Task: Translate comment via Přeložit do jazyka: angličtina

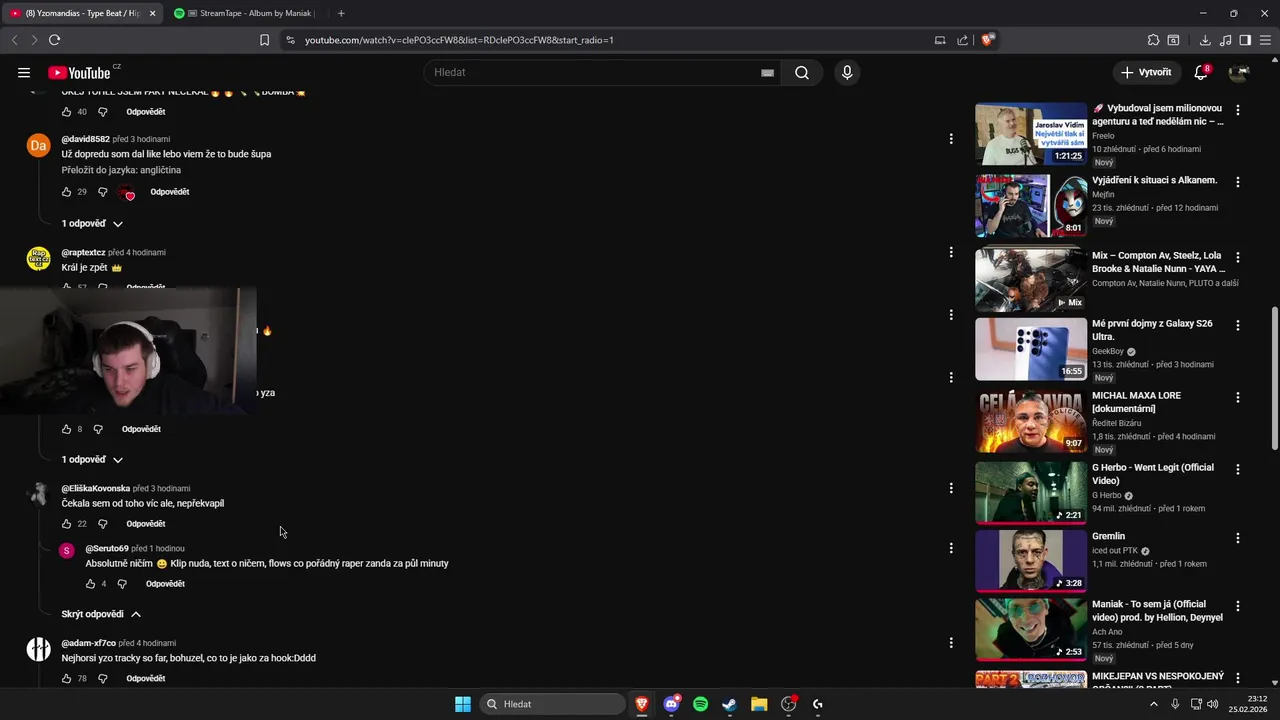Action: [x=121, y=170]
